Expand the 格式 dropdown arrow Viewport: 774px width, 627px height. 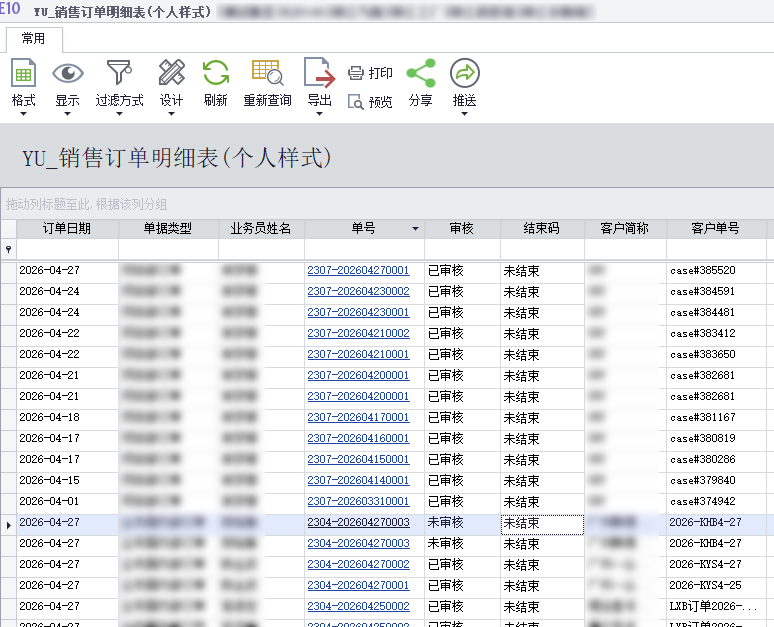click(23, 114)
